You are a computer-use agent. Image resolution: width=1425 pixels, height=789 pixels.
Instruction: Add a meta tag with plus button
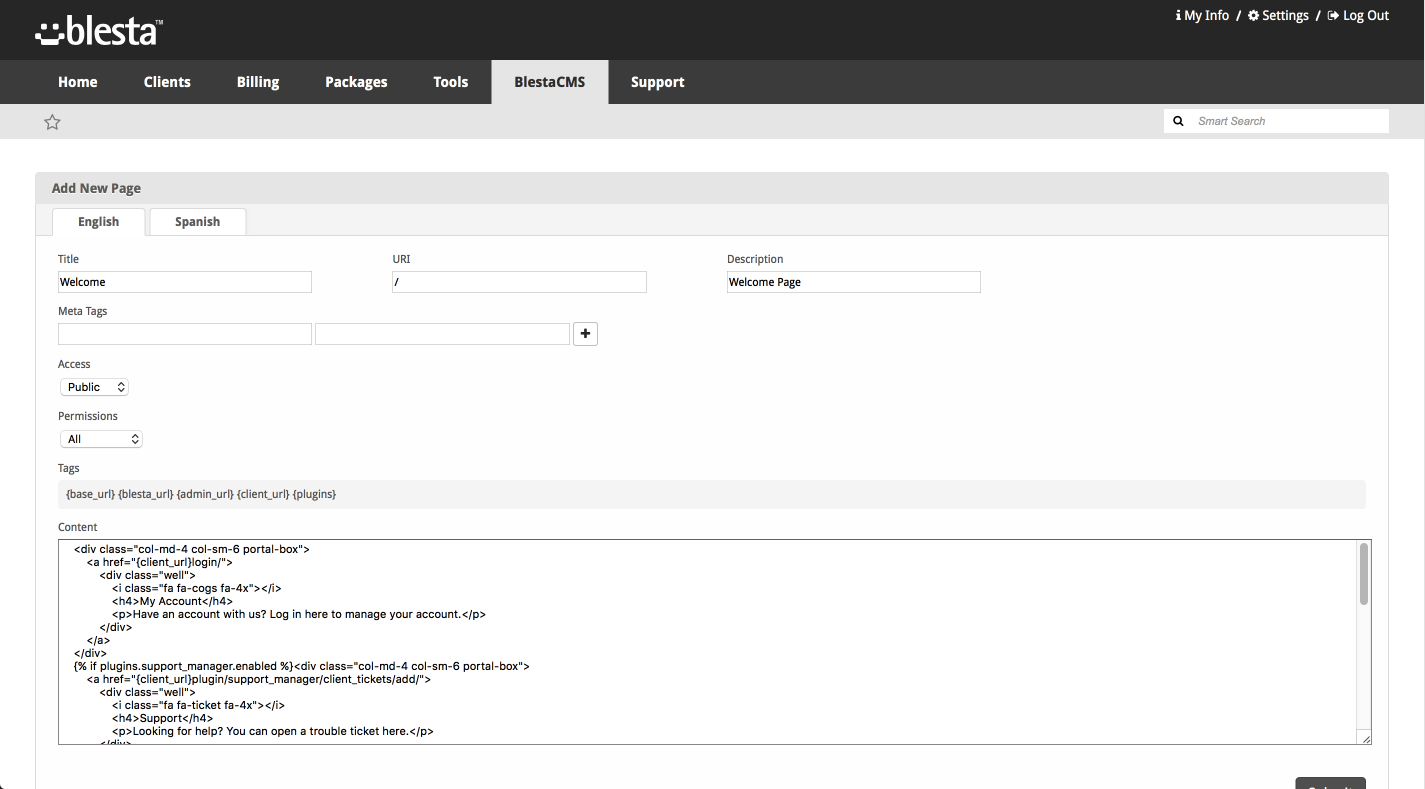[x=585, y=334]
